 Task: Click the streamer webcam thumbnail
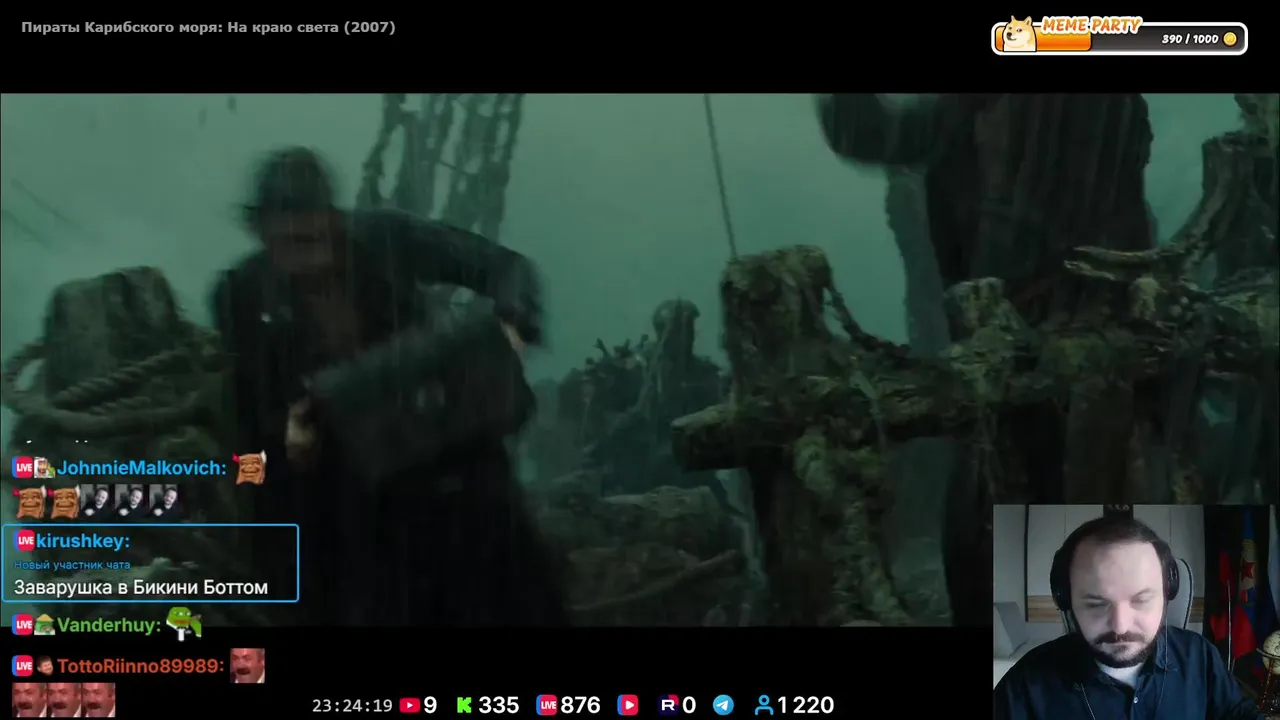coord(1136,612)
